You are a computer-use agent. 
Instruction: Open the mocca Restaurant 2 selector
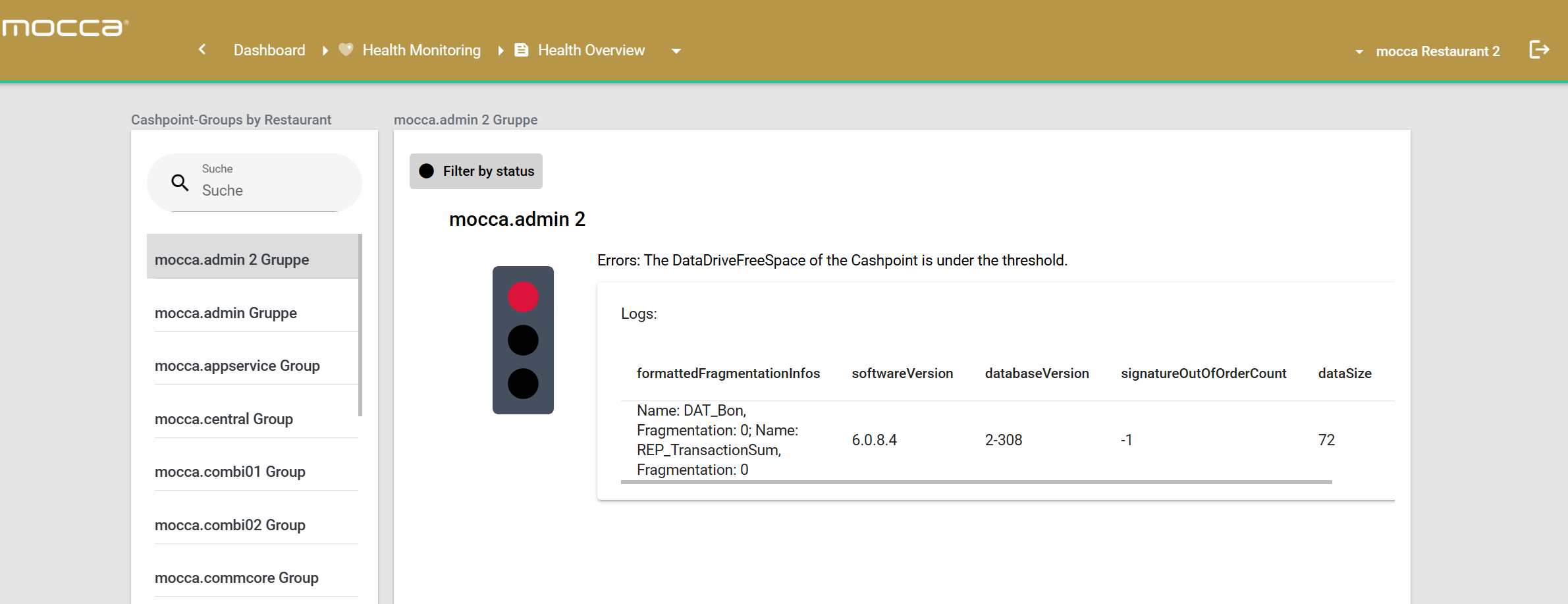tap(1428, 51)
